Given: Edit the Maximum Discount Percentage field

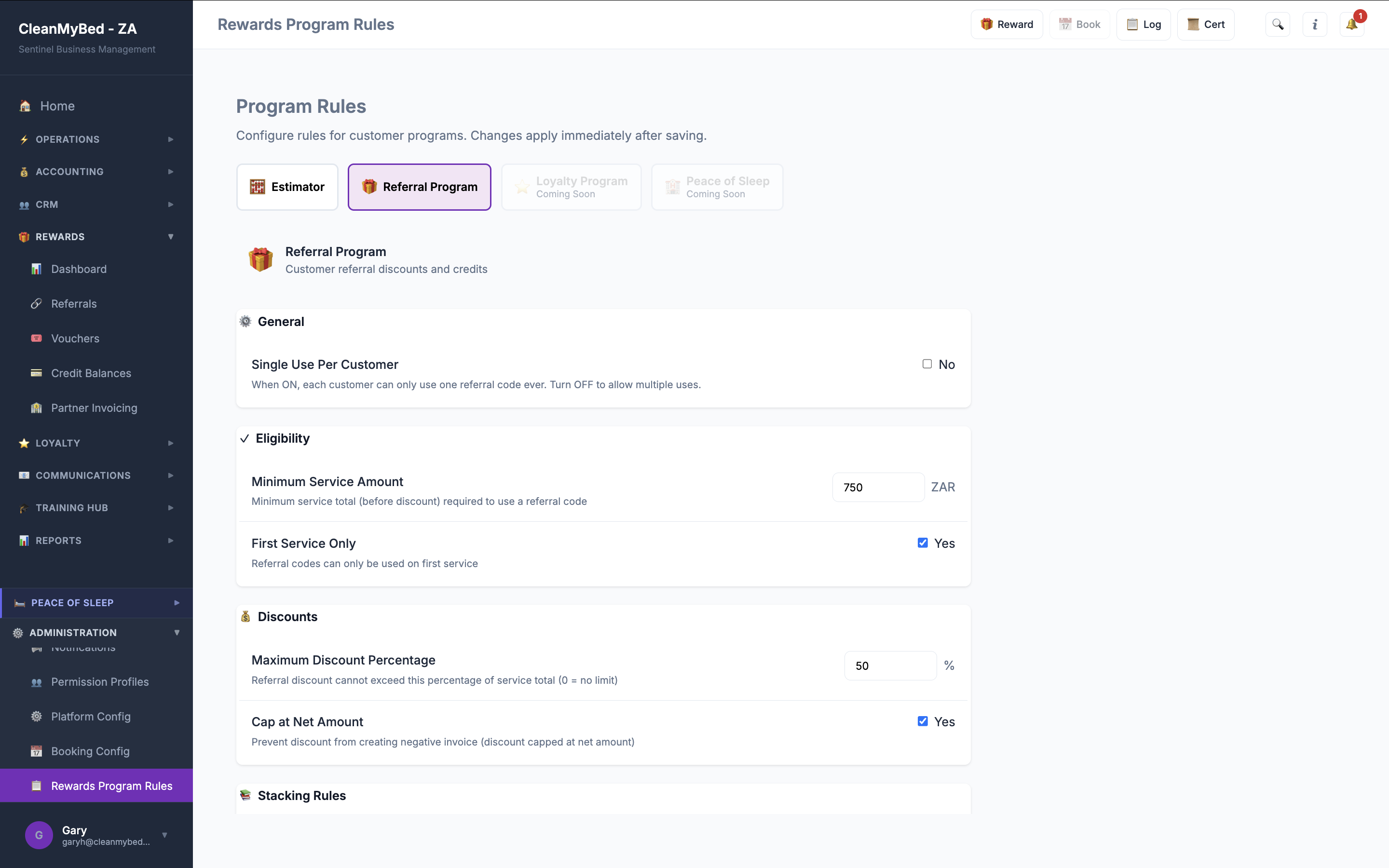Looking at the screenshot, I should tap(890, 665).
